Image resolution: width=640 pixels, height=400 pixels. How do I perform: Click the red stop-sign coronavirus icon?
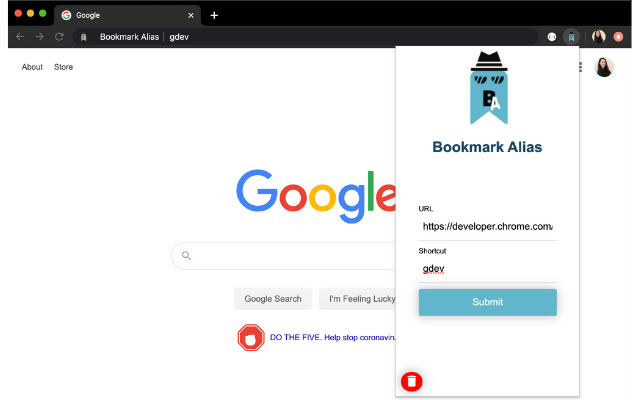(251, 338)
